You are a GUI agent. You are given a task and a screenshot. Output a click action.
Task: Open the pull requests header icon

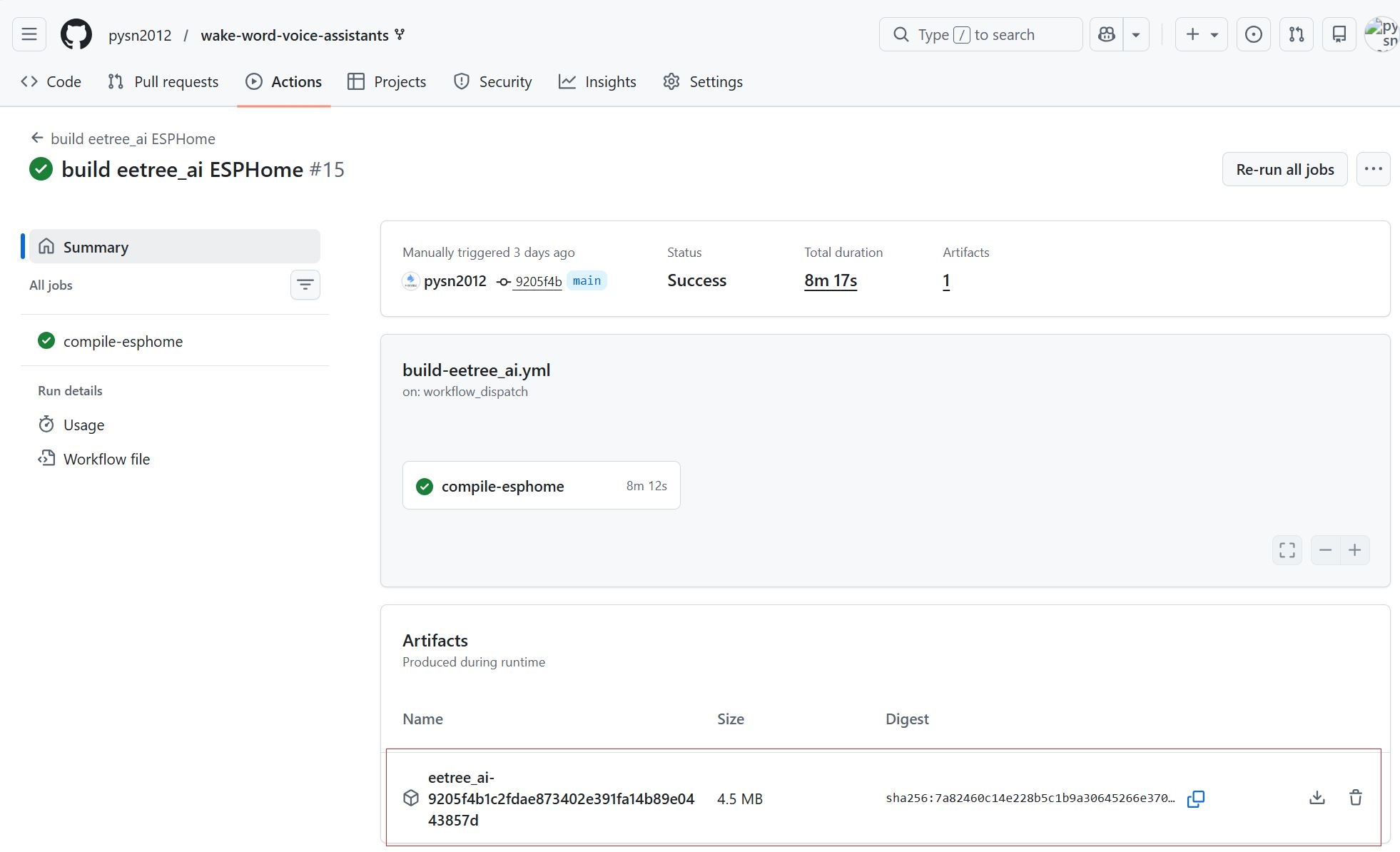(x=1297, y=34)
